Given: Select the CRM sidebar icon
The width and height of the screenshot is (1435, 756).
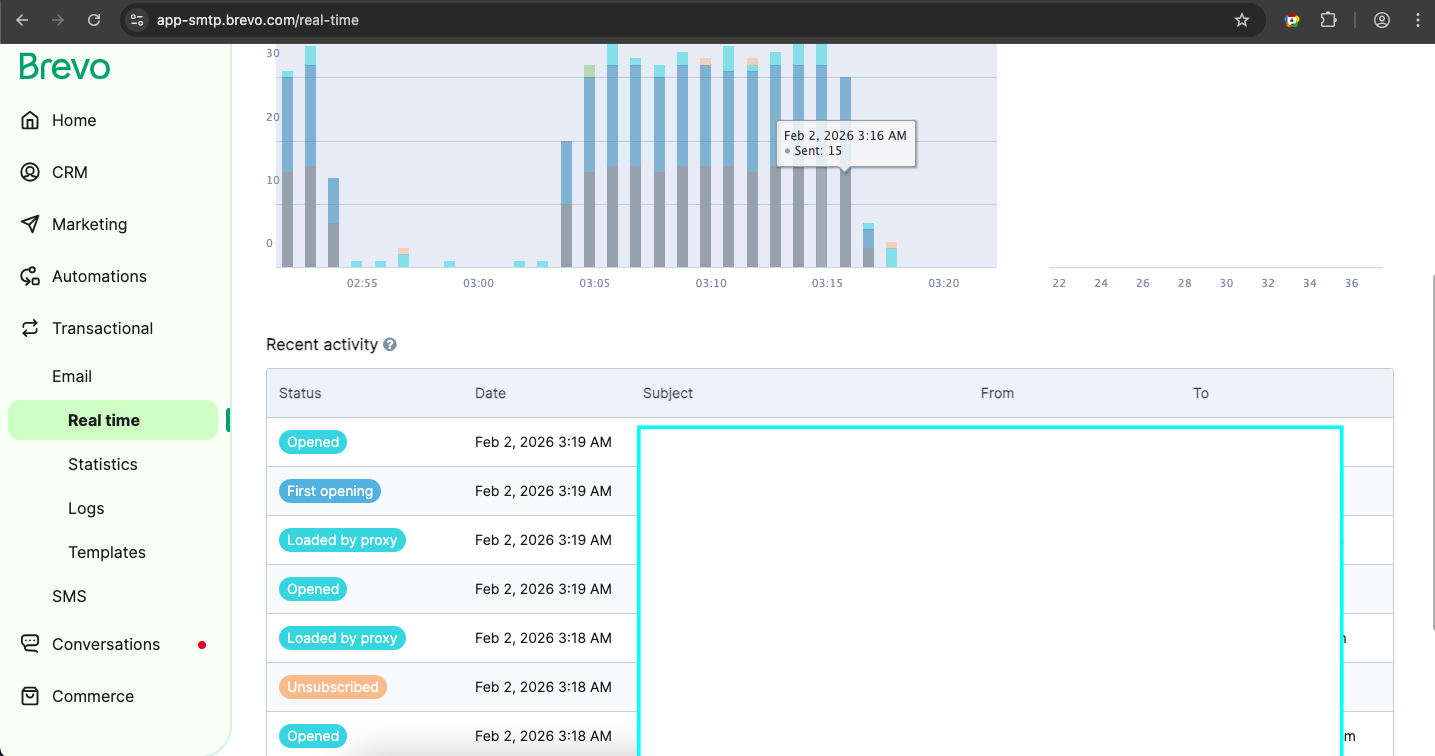Looking at the screenshot, I should click(x=29, y=172).
